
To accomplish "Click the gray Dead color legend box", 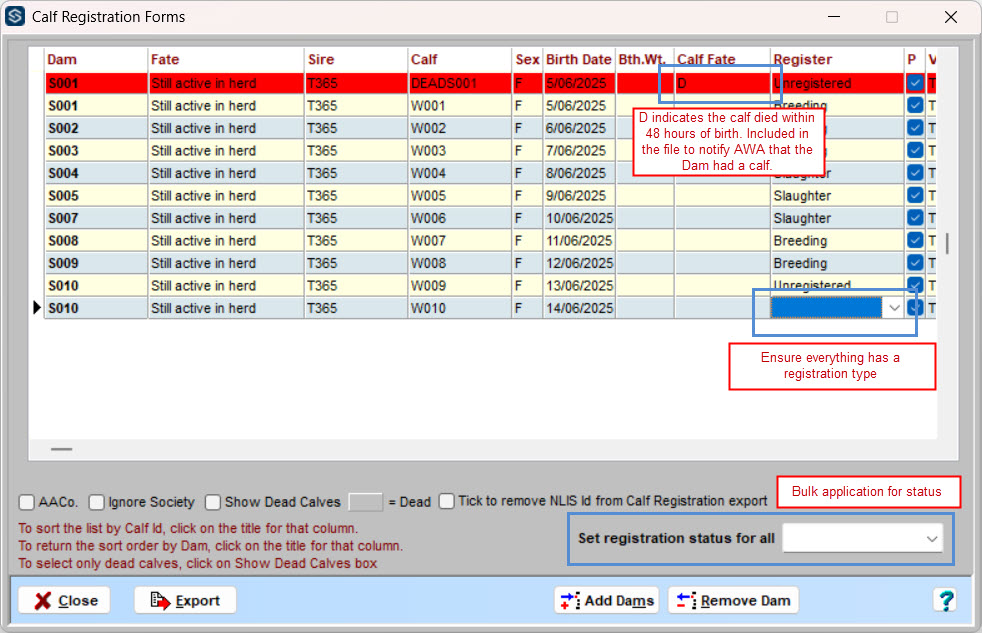I will coord(365,502).
